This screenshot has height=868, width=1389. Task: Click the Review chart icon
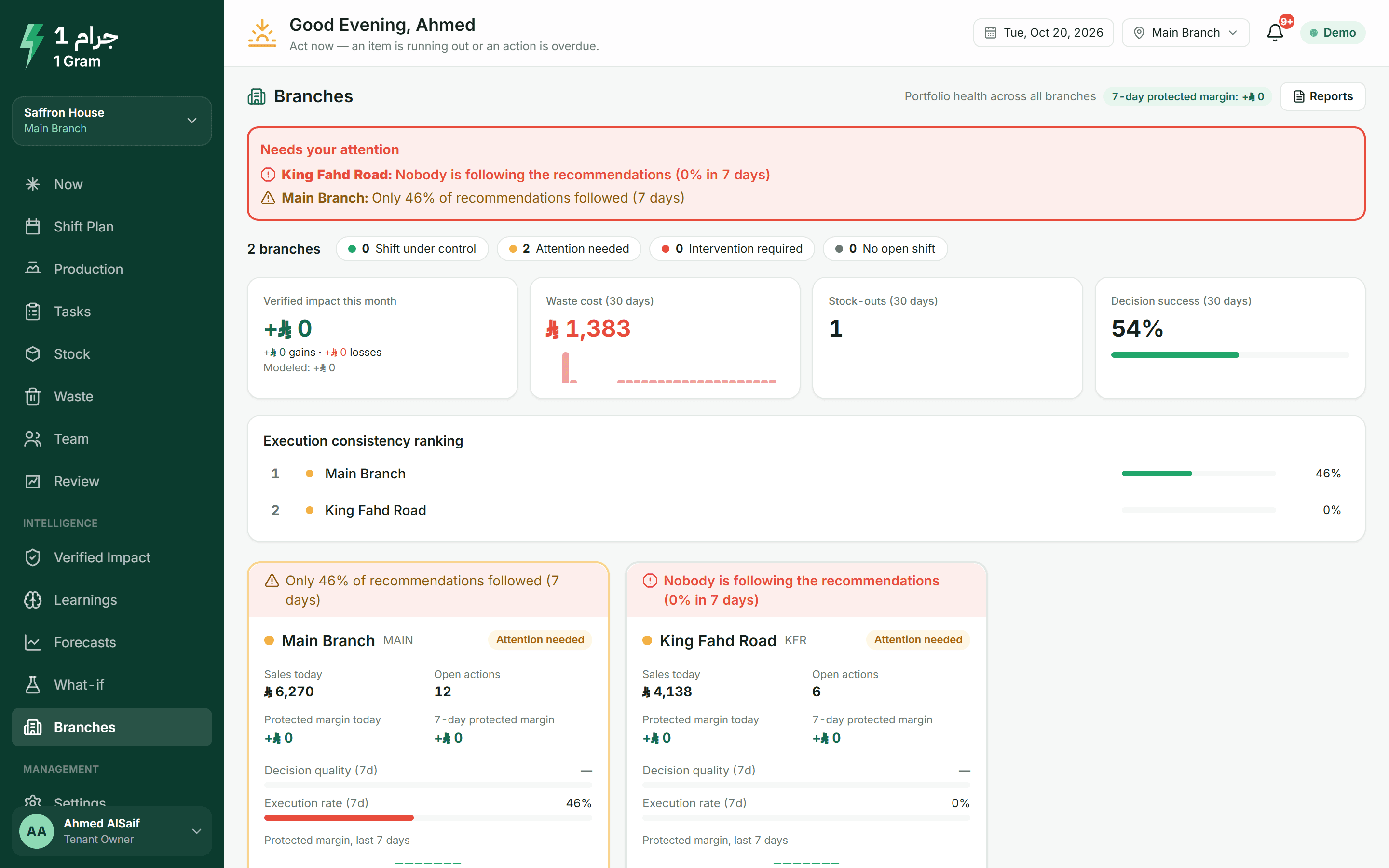33,481
